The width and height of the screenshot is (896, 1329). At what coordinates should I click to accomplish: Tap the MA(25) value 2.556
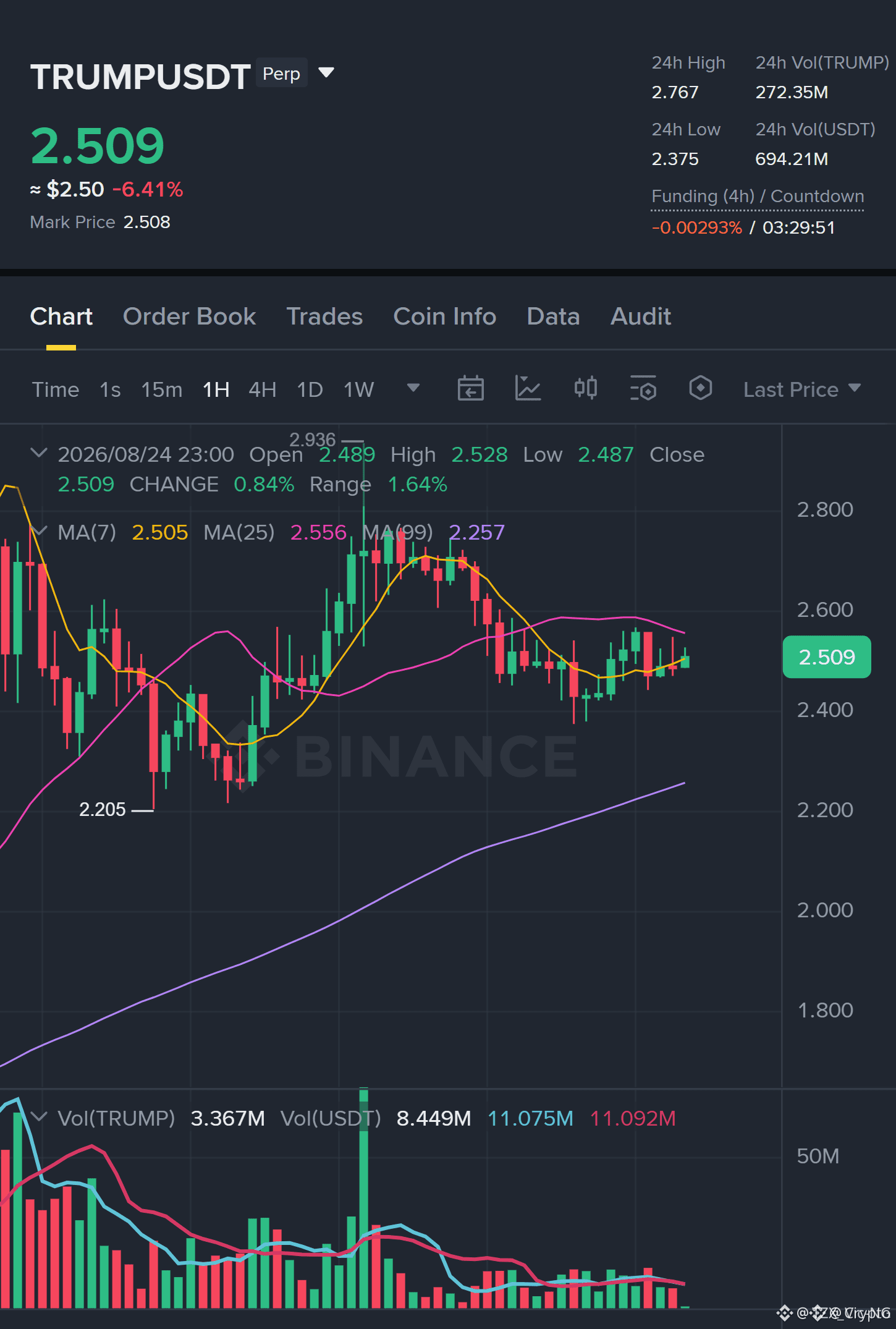coord(318,532)
